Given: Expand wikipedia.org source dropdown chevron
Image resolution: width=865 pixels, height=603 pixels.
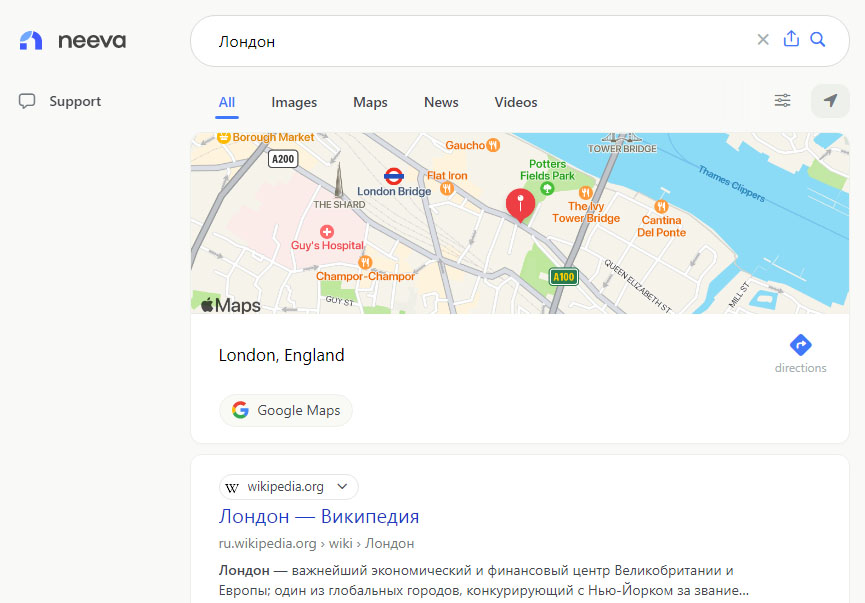Looking at the screenshot, I should (x=342, y=487).
